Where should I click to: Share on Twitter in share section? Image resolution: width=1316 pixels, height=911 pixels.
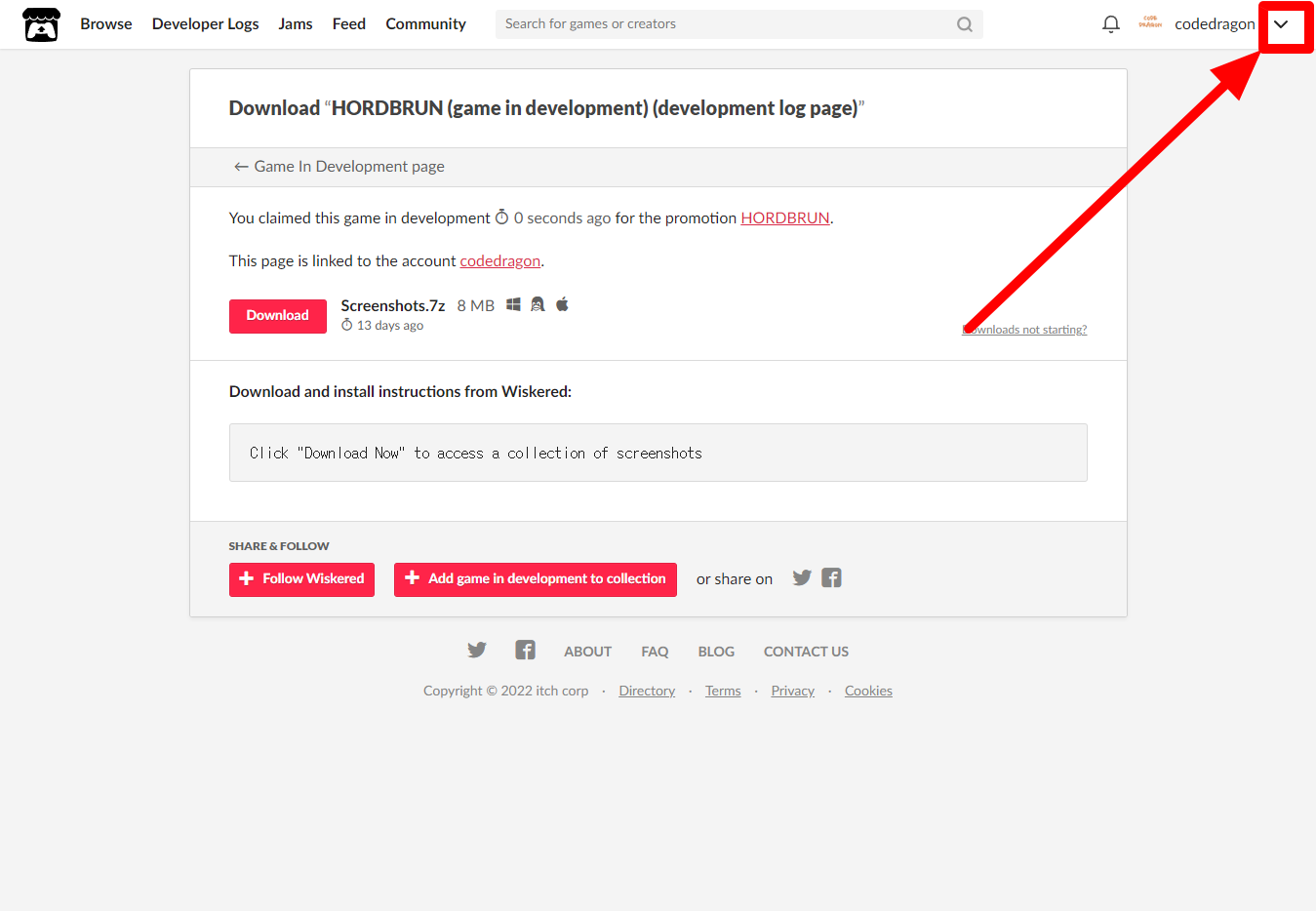pyautogui.click(x=802, y=577)
